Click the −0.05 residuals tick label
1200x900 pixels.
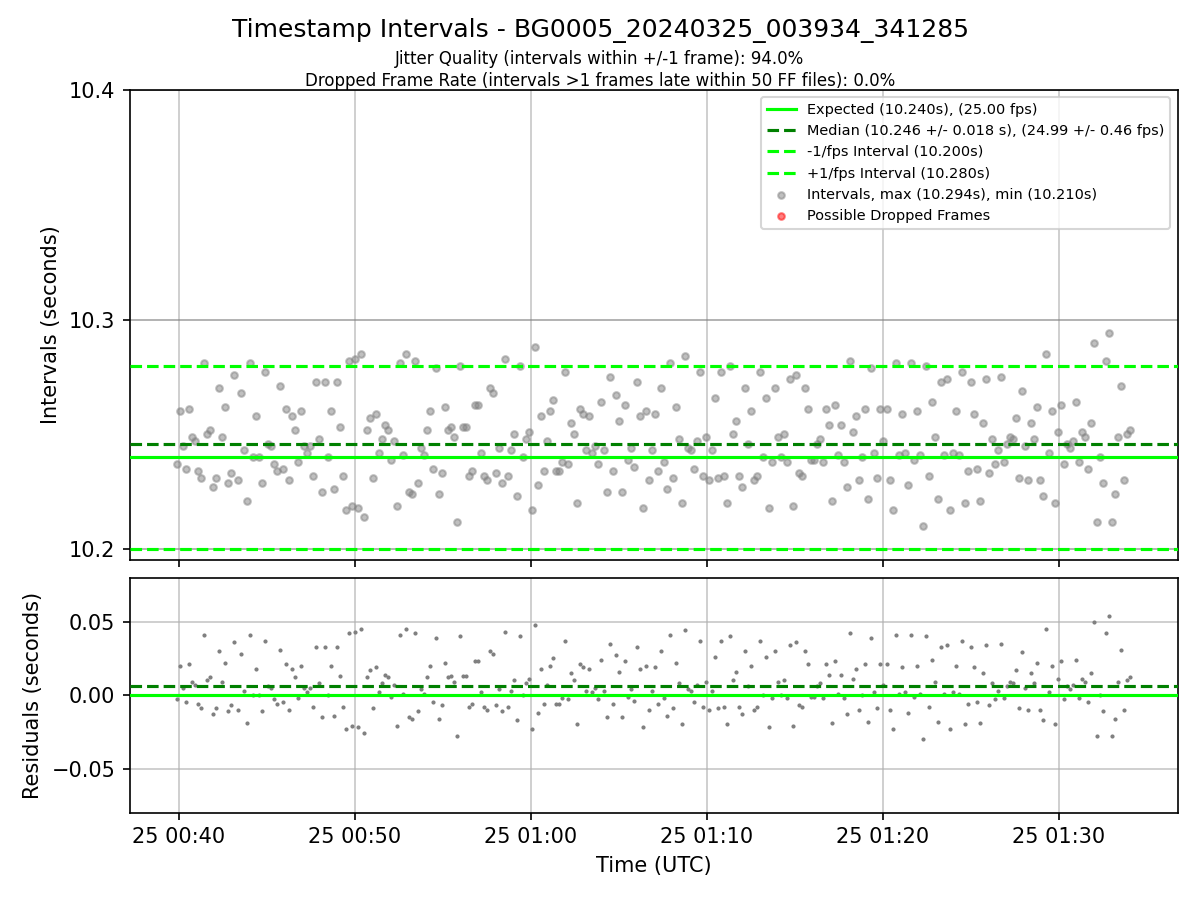pos(85,769)
